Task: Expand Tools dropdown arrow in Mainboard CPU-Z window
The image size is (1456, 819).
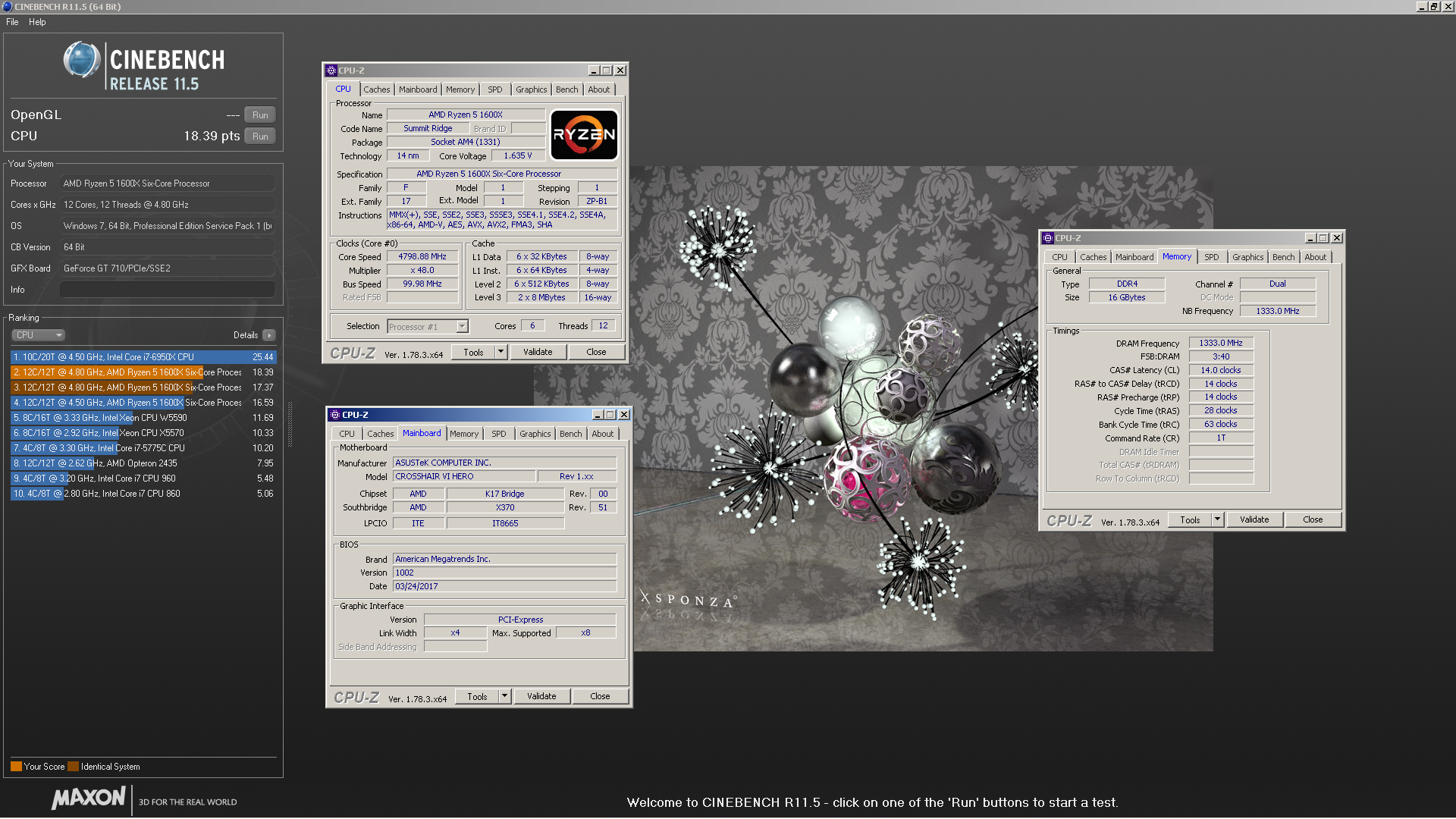Action: pyautogui.click(x=504, y=697)
